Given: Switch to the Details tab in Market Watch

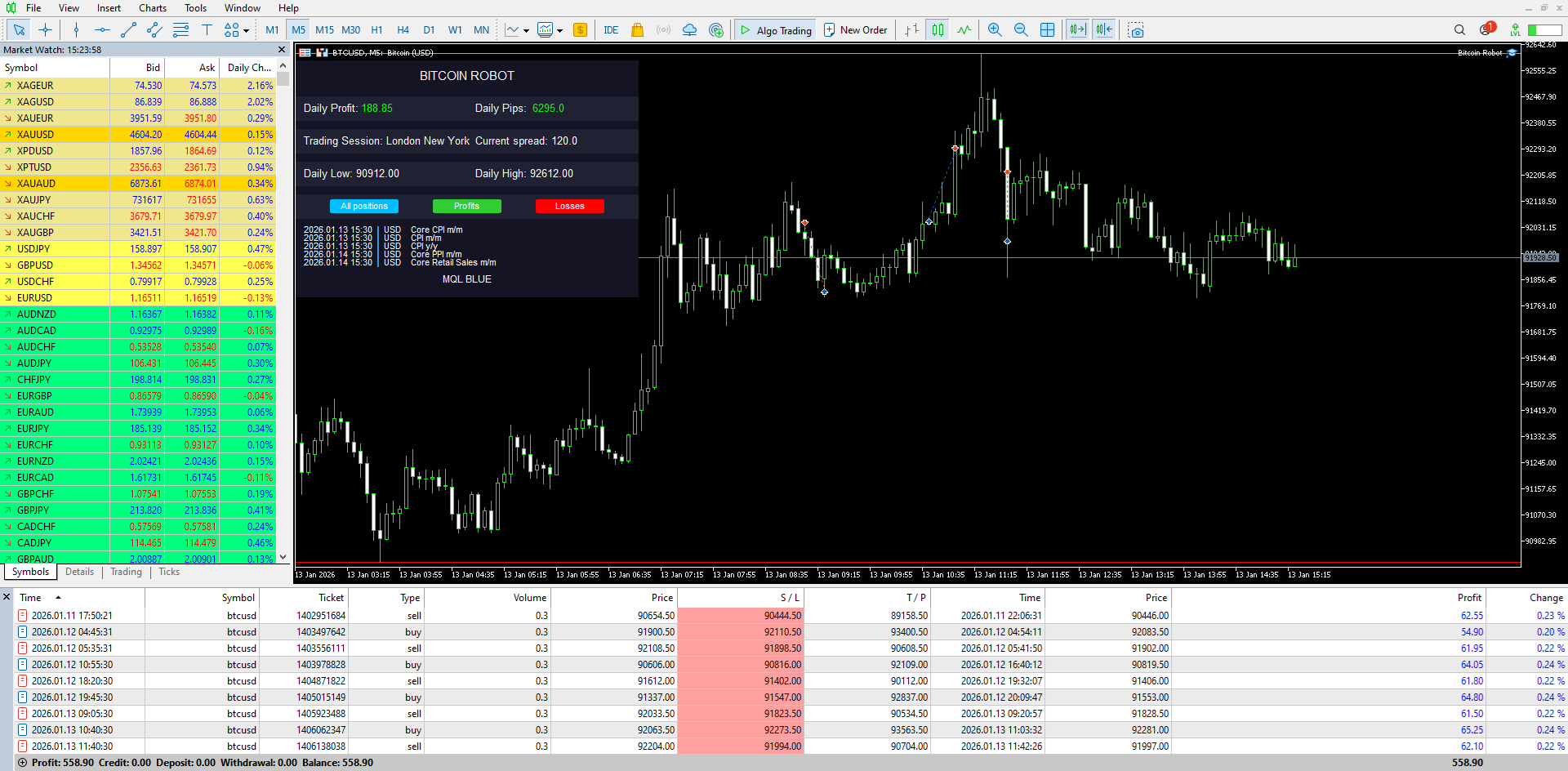Looking at the screenshot, I should [x=79, y=572].
